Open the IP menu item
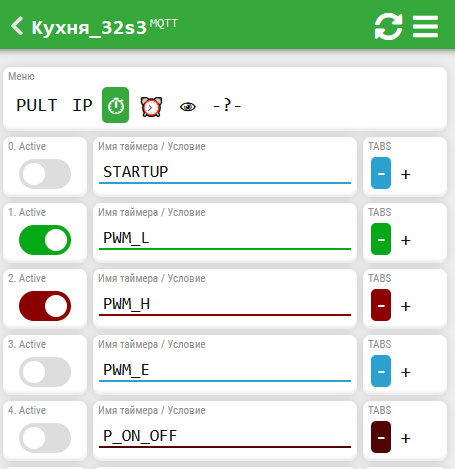 [x=82, y=105]
